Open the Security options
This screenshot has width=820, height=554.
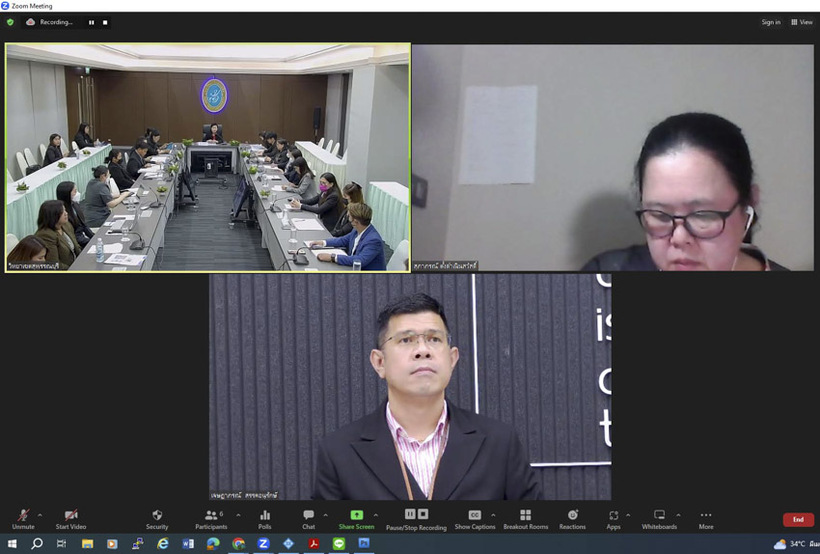[x=157, y=517]
